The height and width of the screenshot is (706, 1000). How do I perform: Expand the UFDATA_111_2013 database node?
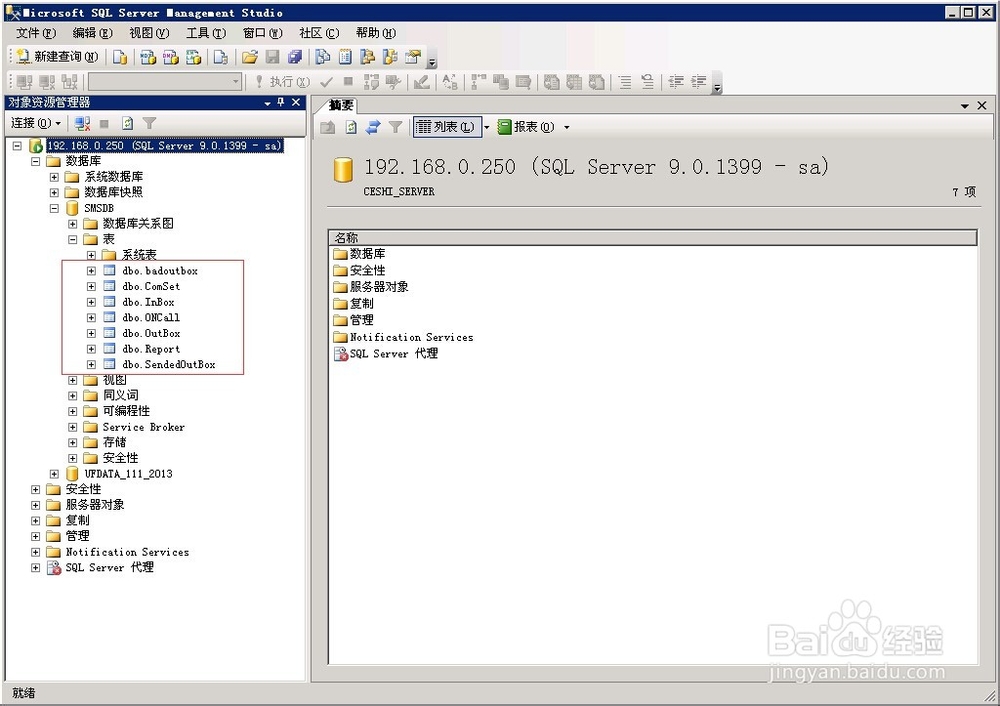click(54, 474)
